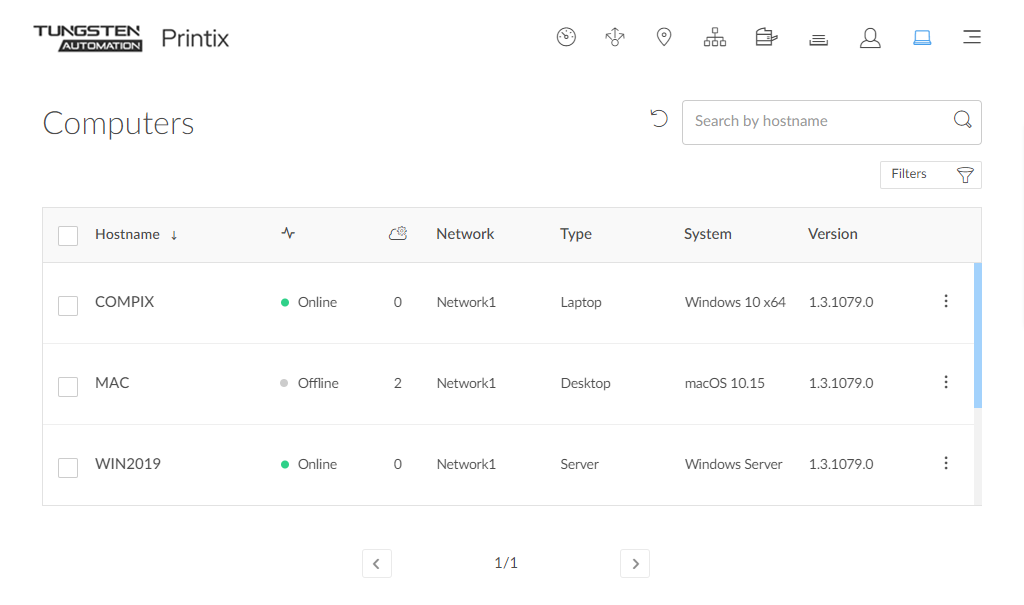This screenshot has height=605, width=1024.
Task: Open the Print queues icon
Action: click(766, 38)
